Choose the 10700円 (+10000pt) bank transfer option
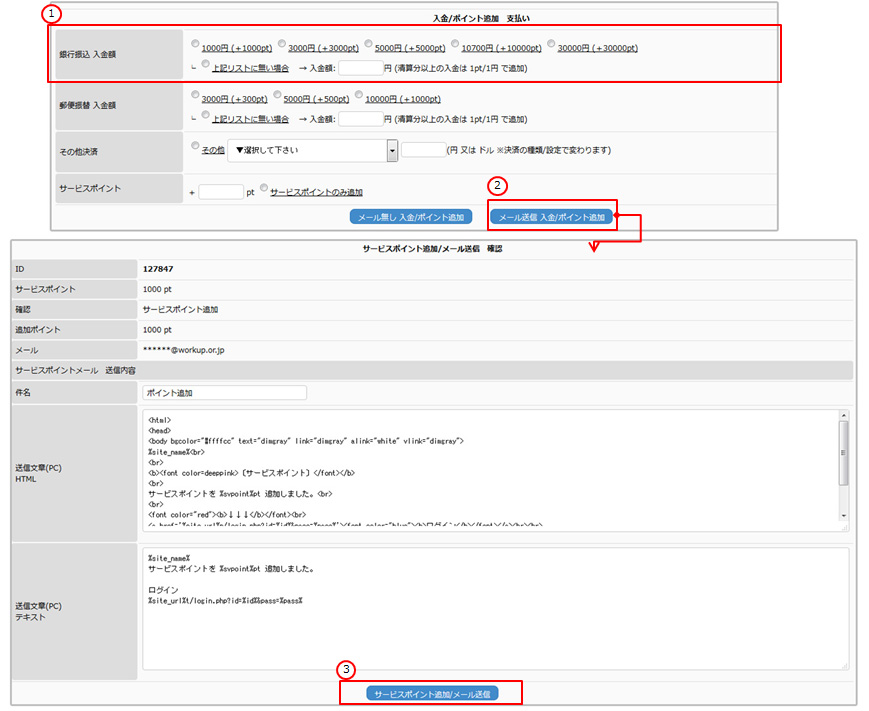The height and width of the screenshot is (711, 869). click(x=456, y=45)
